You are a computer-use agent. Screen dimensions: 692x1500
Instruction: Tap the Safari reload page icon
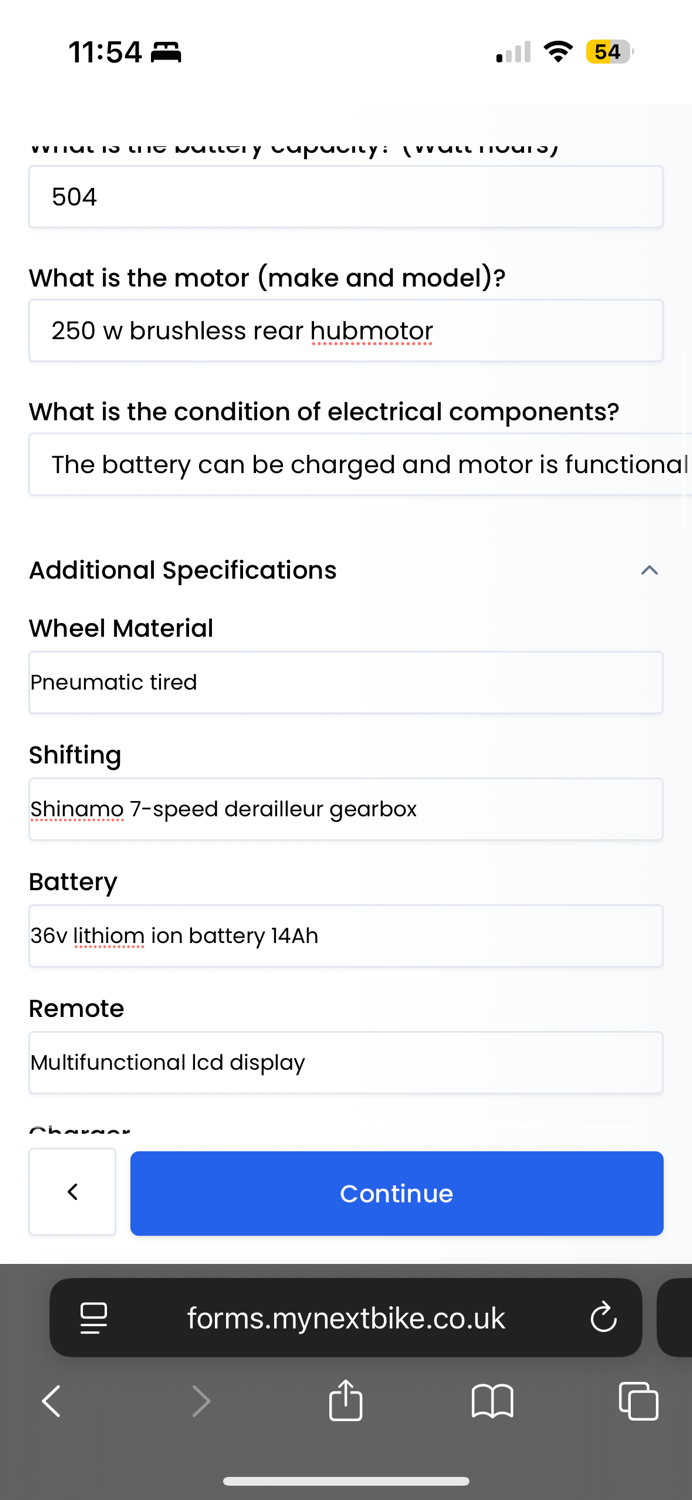[603, 1317]
